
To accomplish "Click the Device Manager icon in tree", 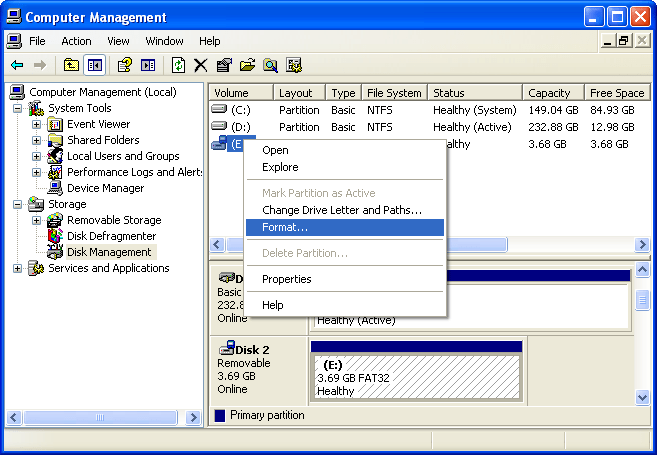I will pos(55,188).
